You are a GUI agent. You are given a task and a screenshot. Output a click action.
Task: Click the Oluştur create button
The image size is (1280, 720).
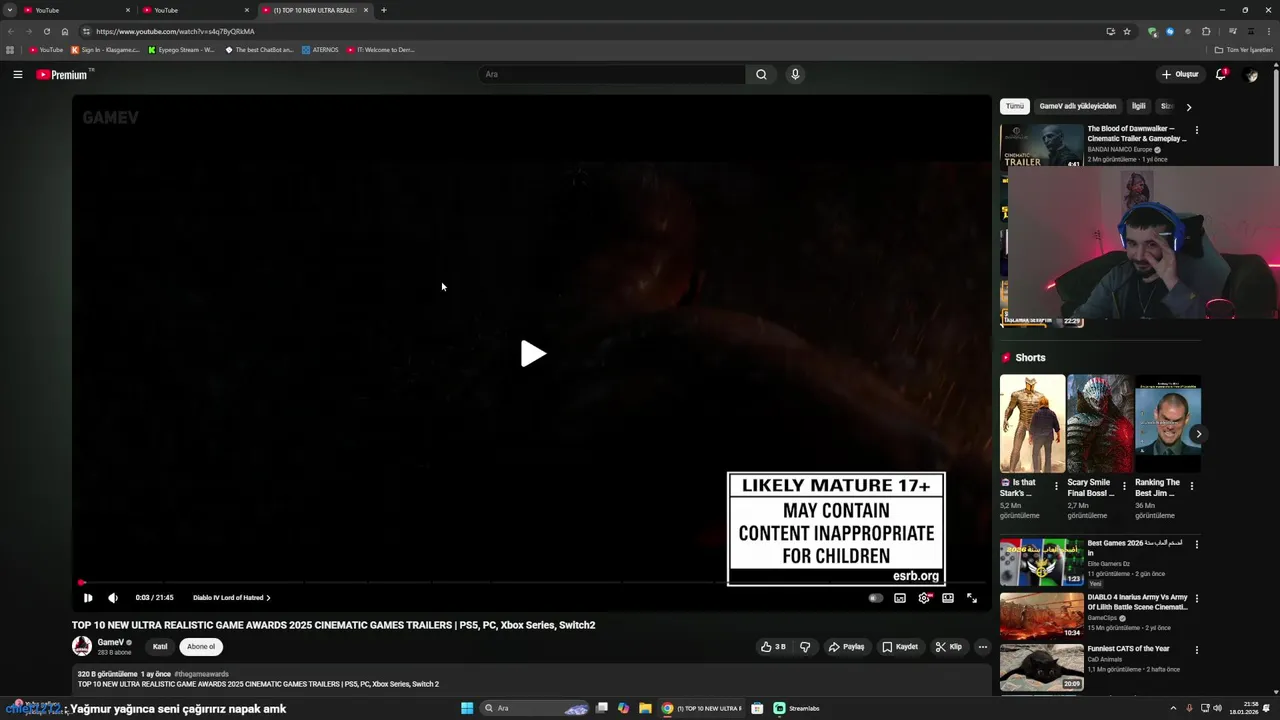(x=1180, y=74)
